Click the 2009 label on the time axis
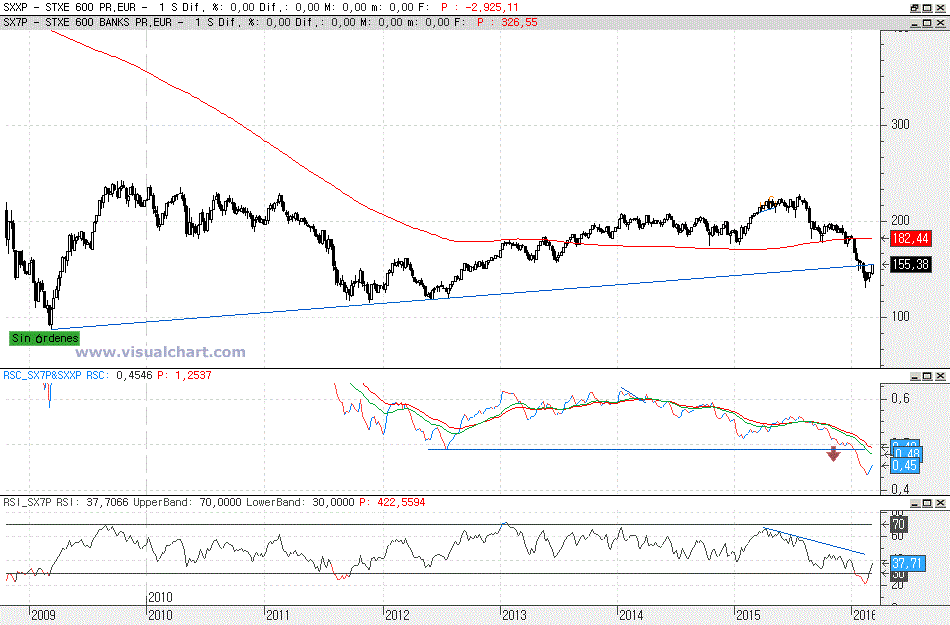This screenshot has height=625, width=950. pyautogui.click(x=43, y=616)
